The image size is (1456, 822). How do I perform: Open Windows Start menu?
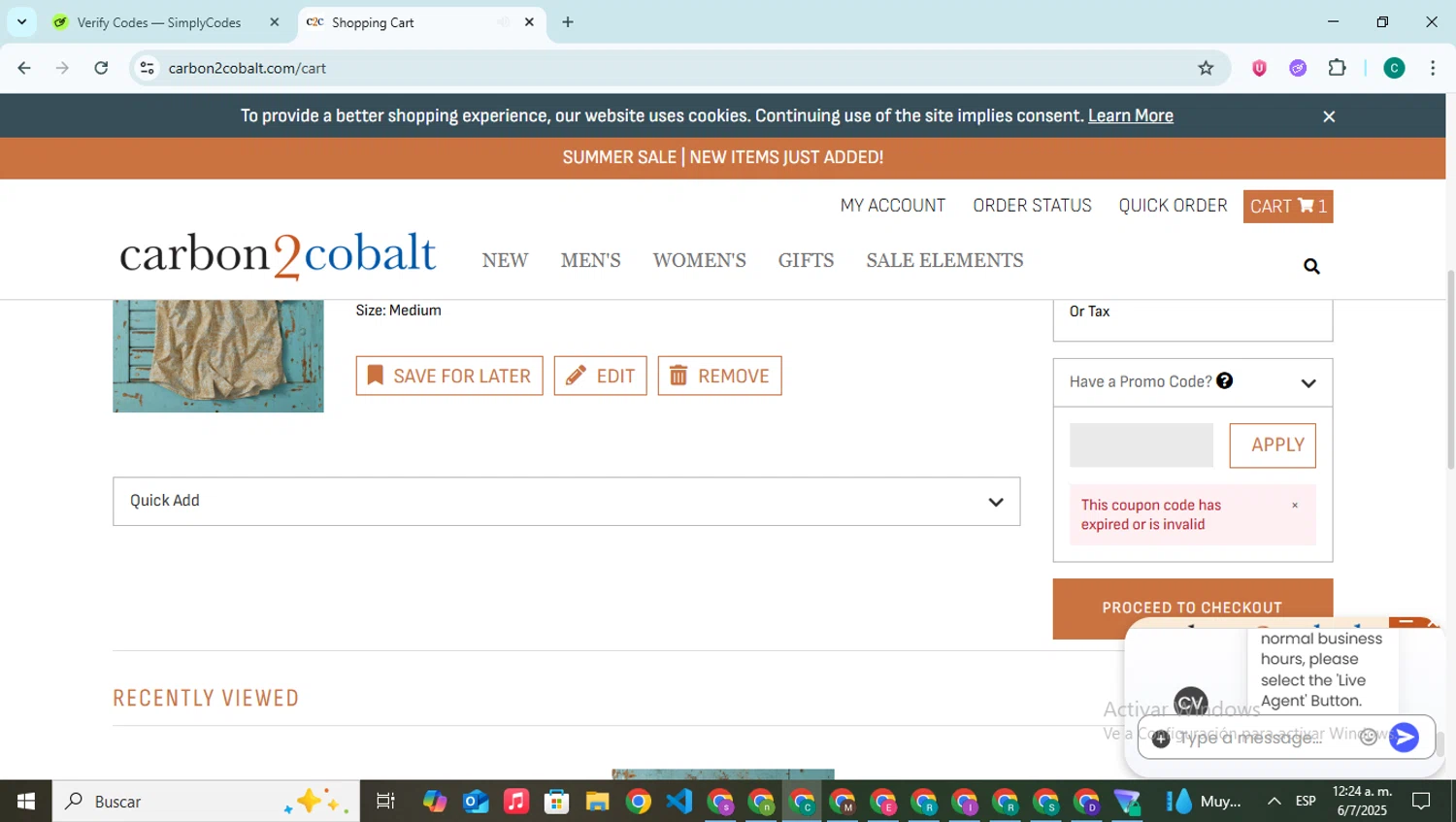26,802
